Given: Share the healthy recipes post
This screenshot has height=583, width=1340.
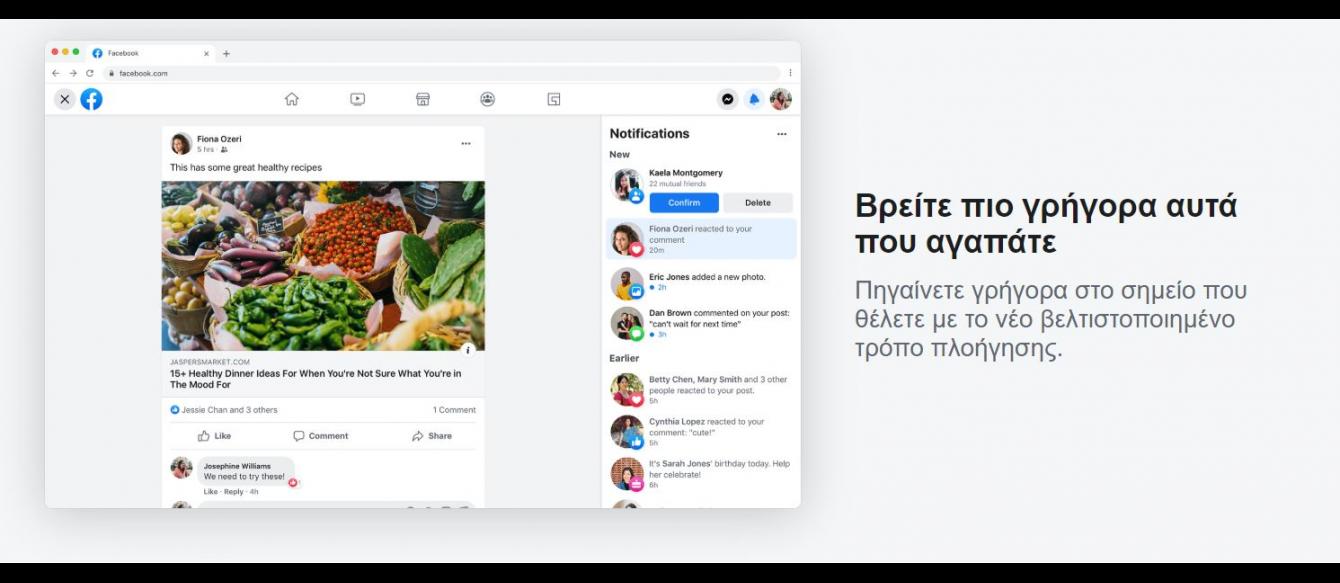Looking at the screenshot, I should 432,436.
